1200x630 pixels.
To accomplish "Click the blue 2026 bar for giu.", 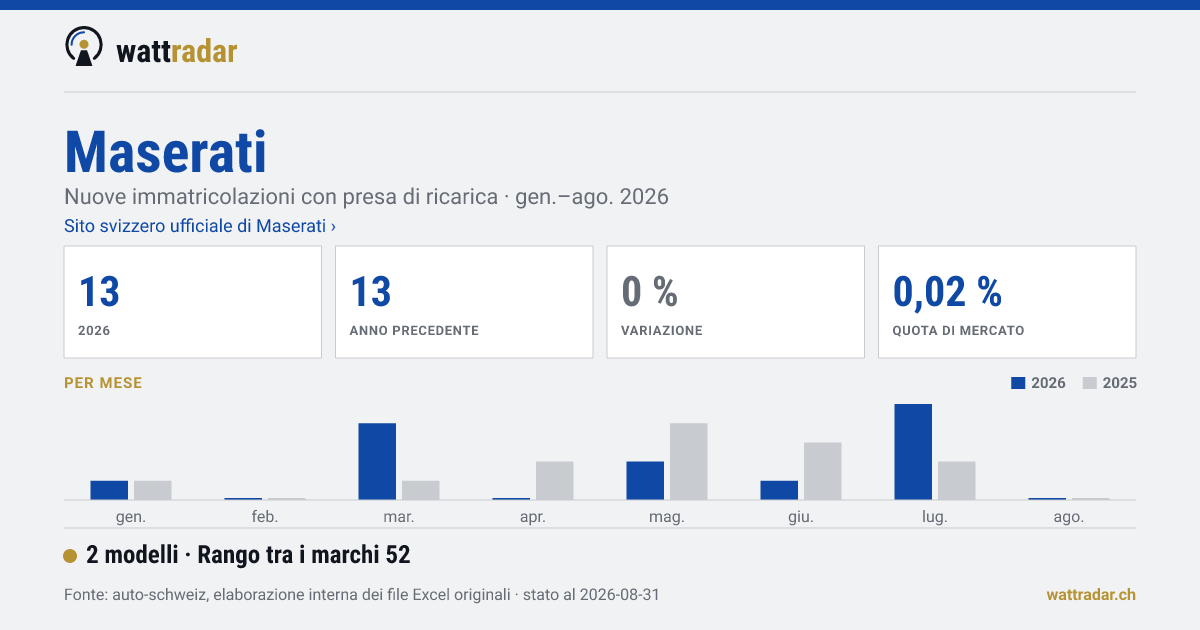I will [x=779, y=490].
